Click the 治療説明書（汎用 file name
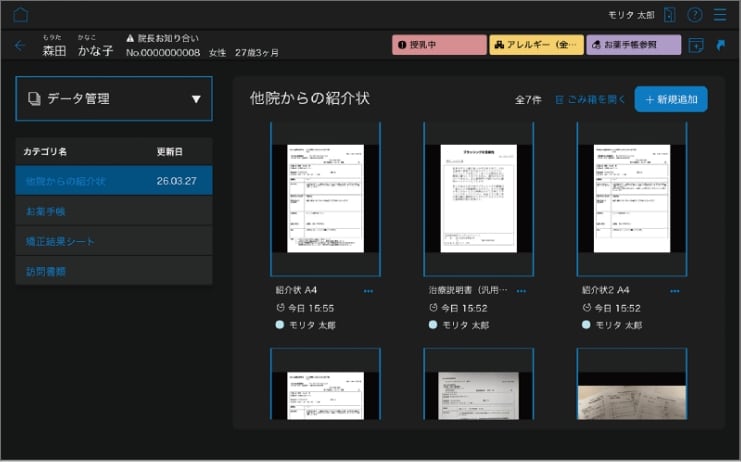Image resolution: width=741 pixels, height=462 pixels. pyautogui.click(x=468, y=290)
